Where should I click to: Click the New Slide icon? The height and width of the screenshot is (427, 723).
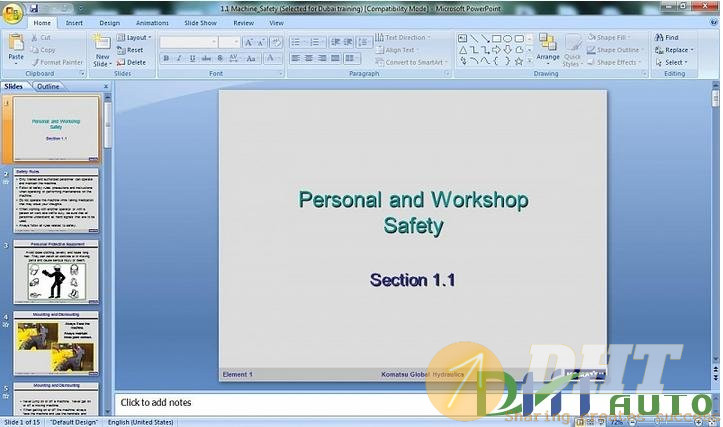(x=101, y=42)
